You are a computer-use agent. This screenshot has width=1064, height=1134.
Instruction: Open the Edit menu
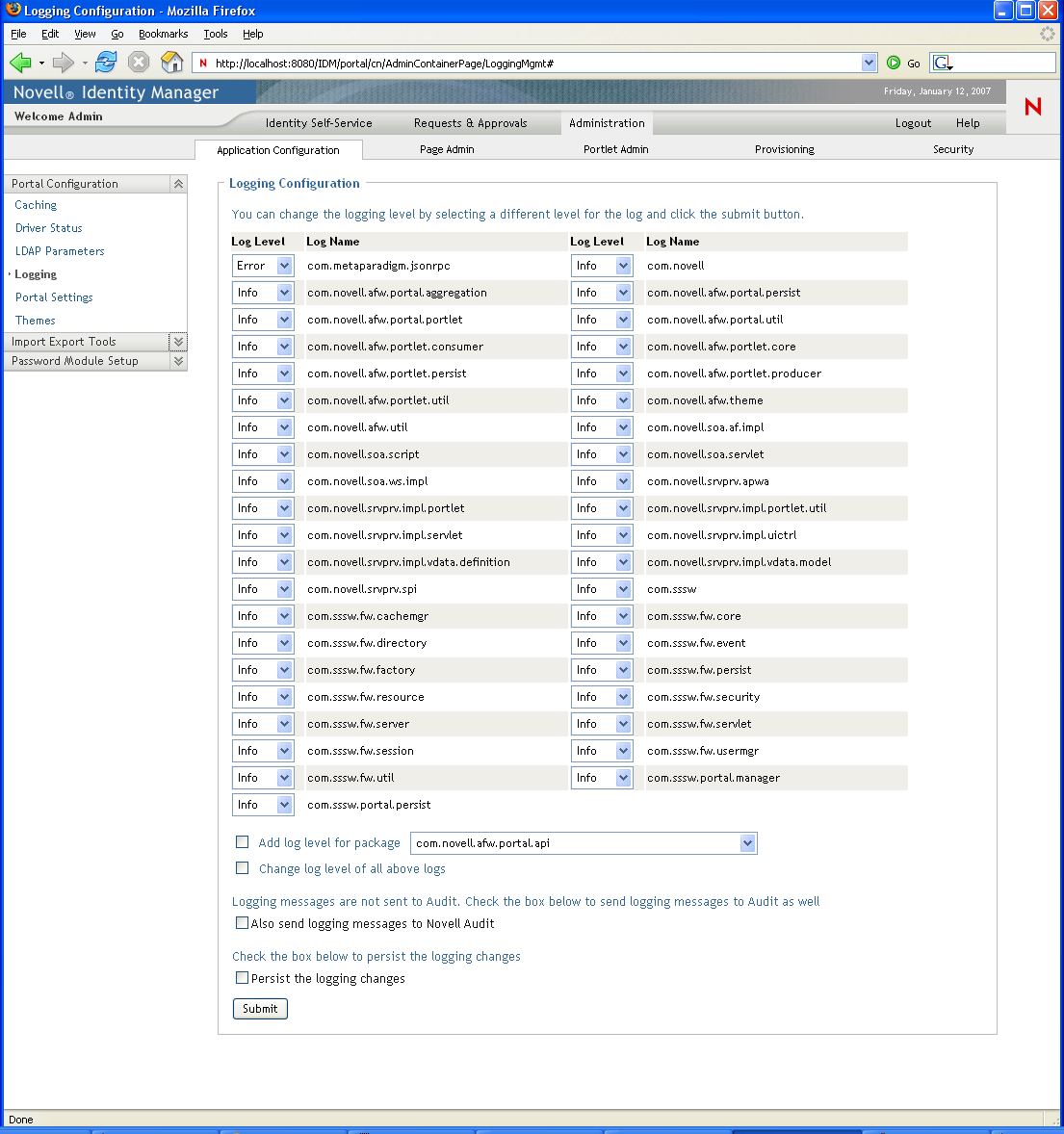pyautogui.click(x=50, y=34)
